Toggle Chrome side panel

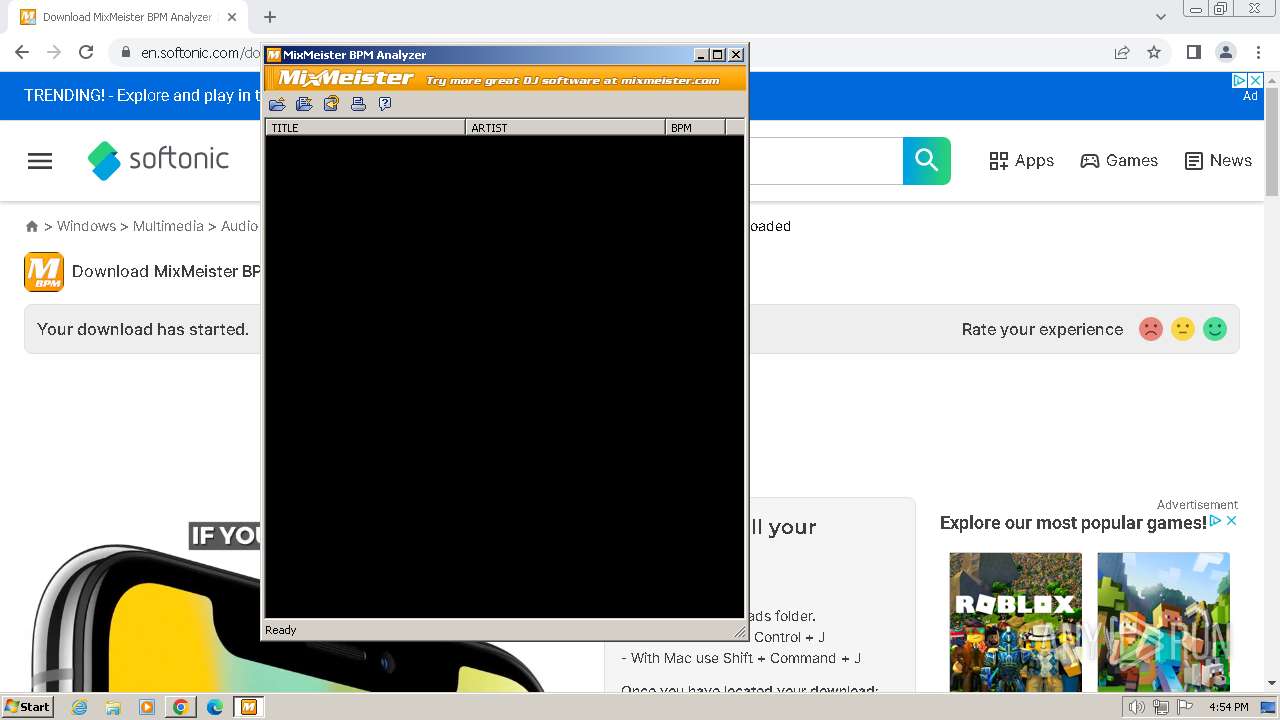tap(1193, 52)
